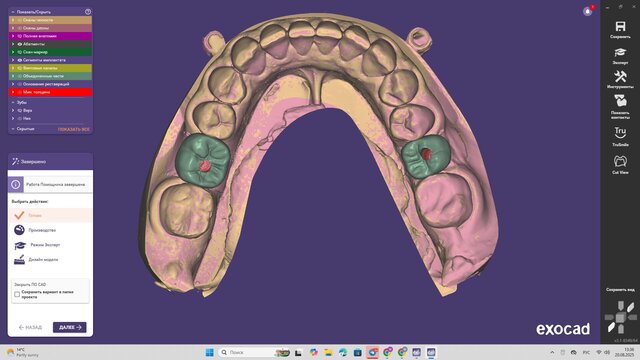Open the TruSmile rendering icon
Image resolution: width=640 pixels, height=360 pixels.
620,133
